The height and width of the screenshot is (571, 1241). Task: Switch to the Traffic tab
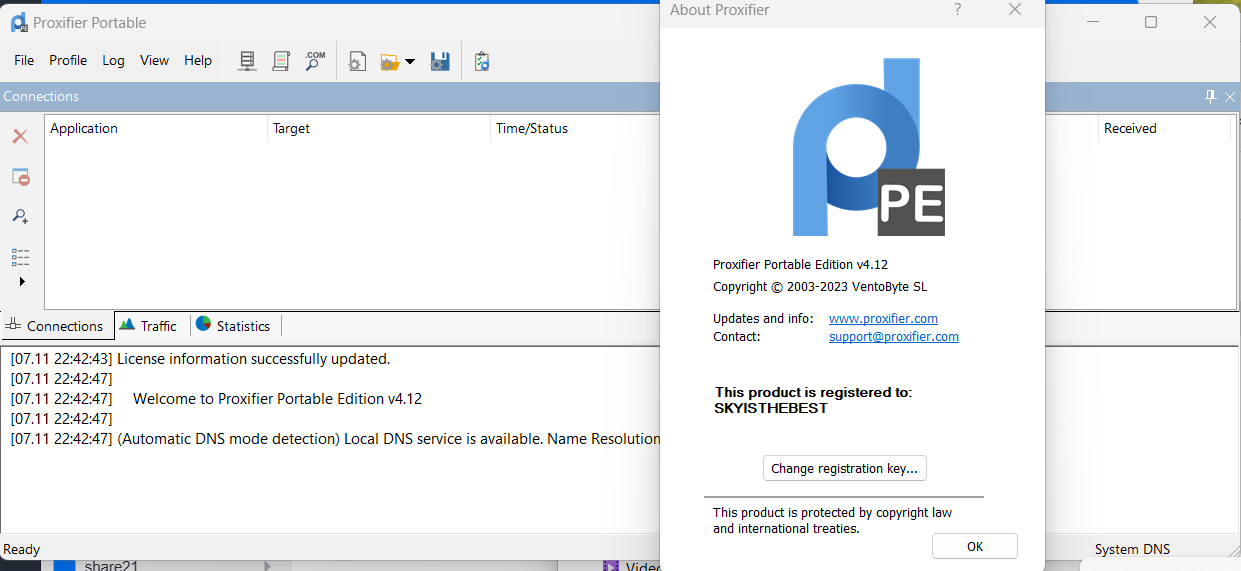click(148, 326)
